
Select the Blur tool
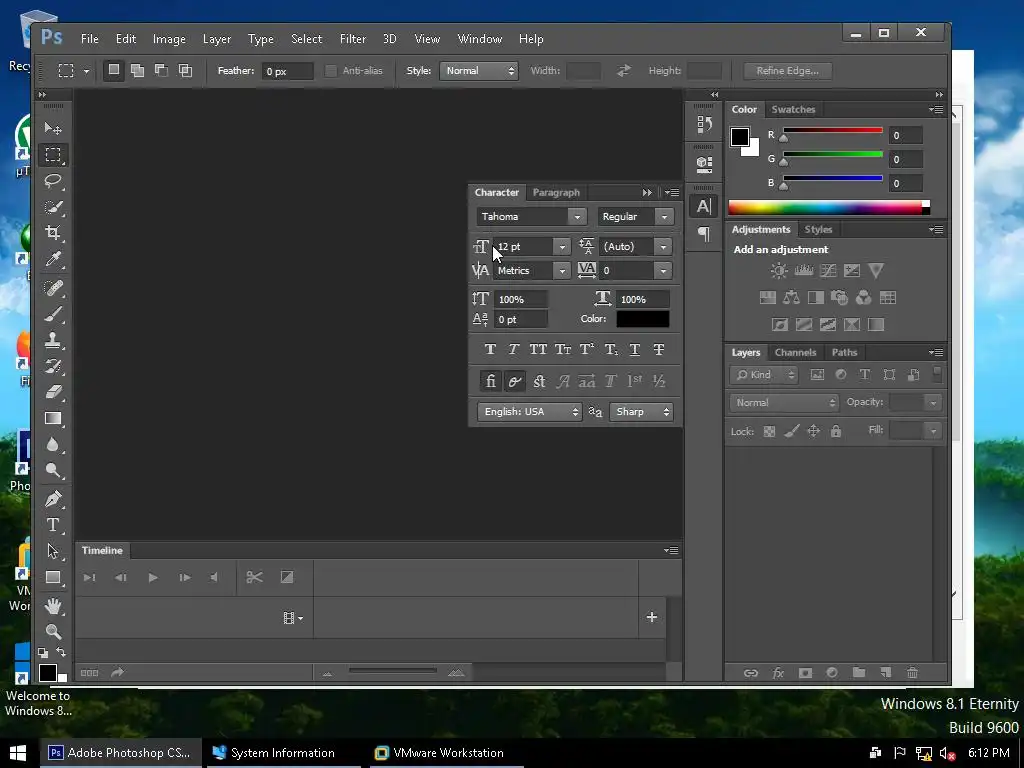pyautogui.click(x=53, y=445)
